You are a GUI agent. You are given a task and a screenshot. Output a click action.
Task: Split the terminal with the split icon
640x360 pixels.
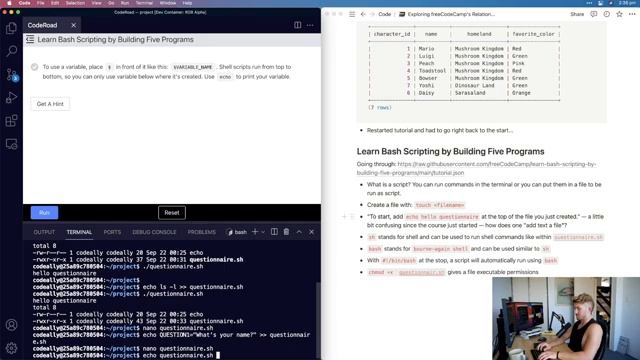274,232
